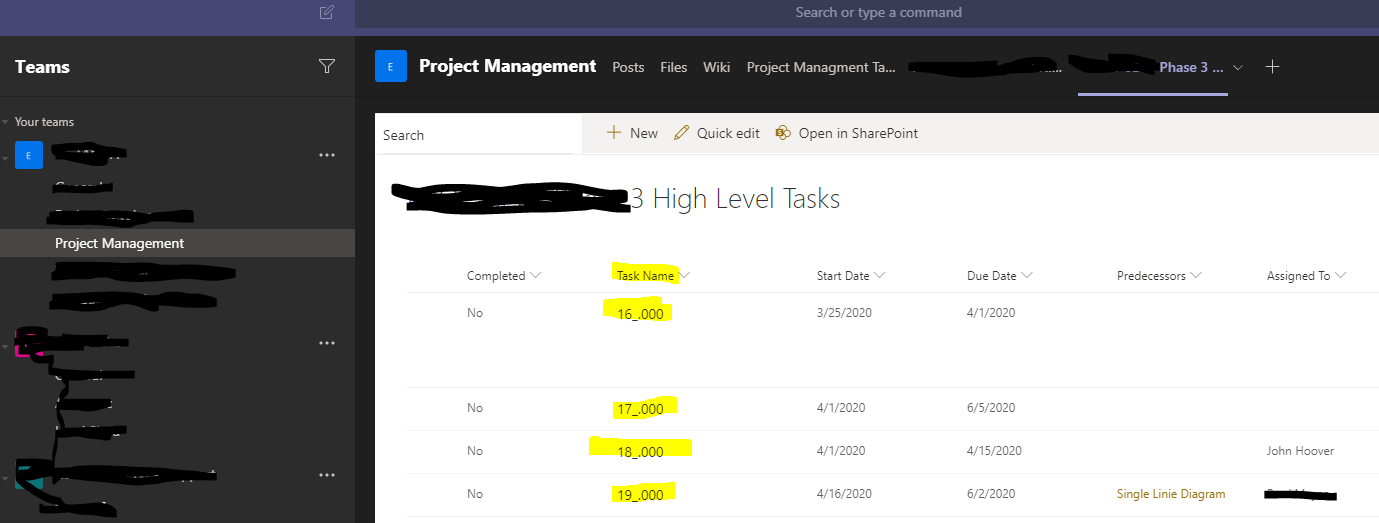Click the 3/25/2020 start date cell
1379x523 pixels.
[845, 313]
